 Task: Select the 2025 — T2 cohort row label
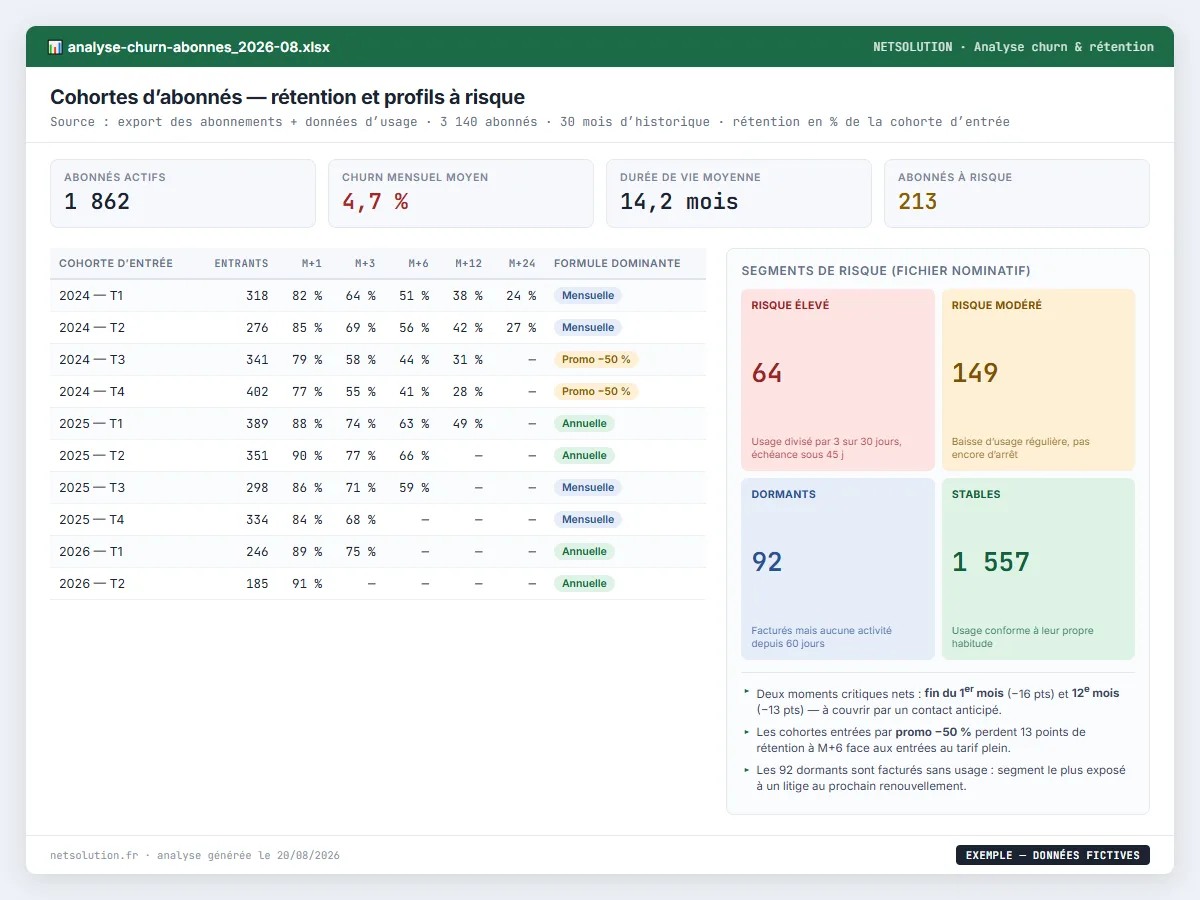click(x=91, y=456)
